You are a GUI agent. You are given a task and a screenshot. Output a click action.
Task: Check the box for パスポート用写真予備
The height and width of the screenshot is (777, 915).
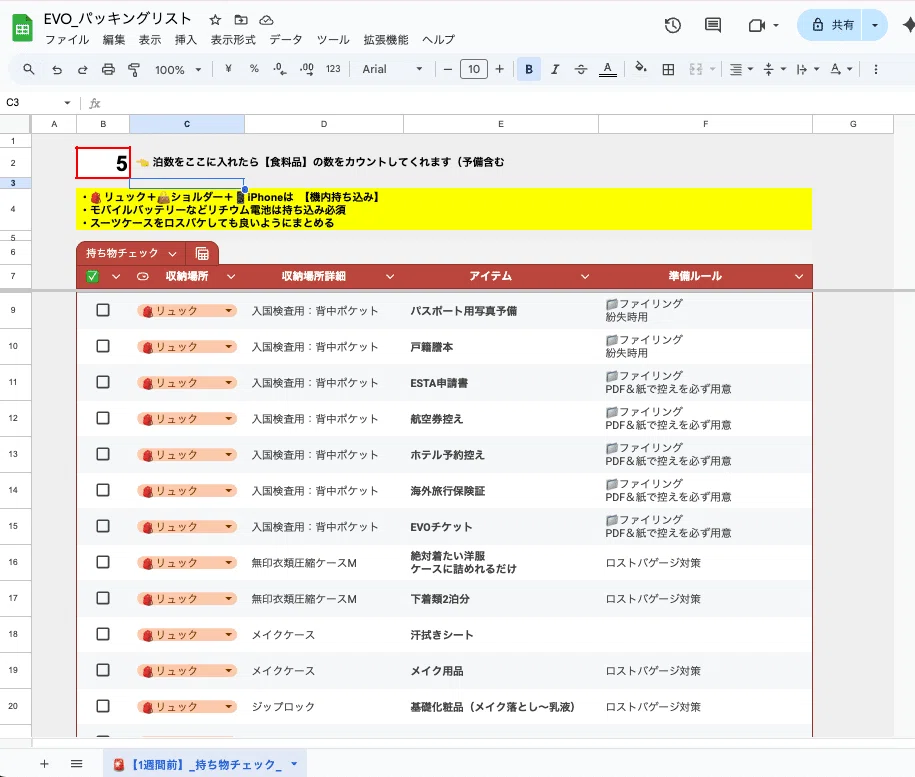coord(103,310)
